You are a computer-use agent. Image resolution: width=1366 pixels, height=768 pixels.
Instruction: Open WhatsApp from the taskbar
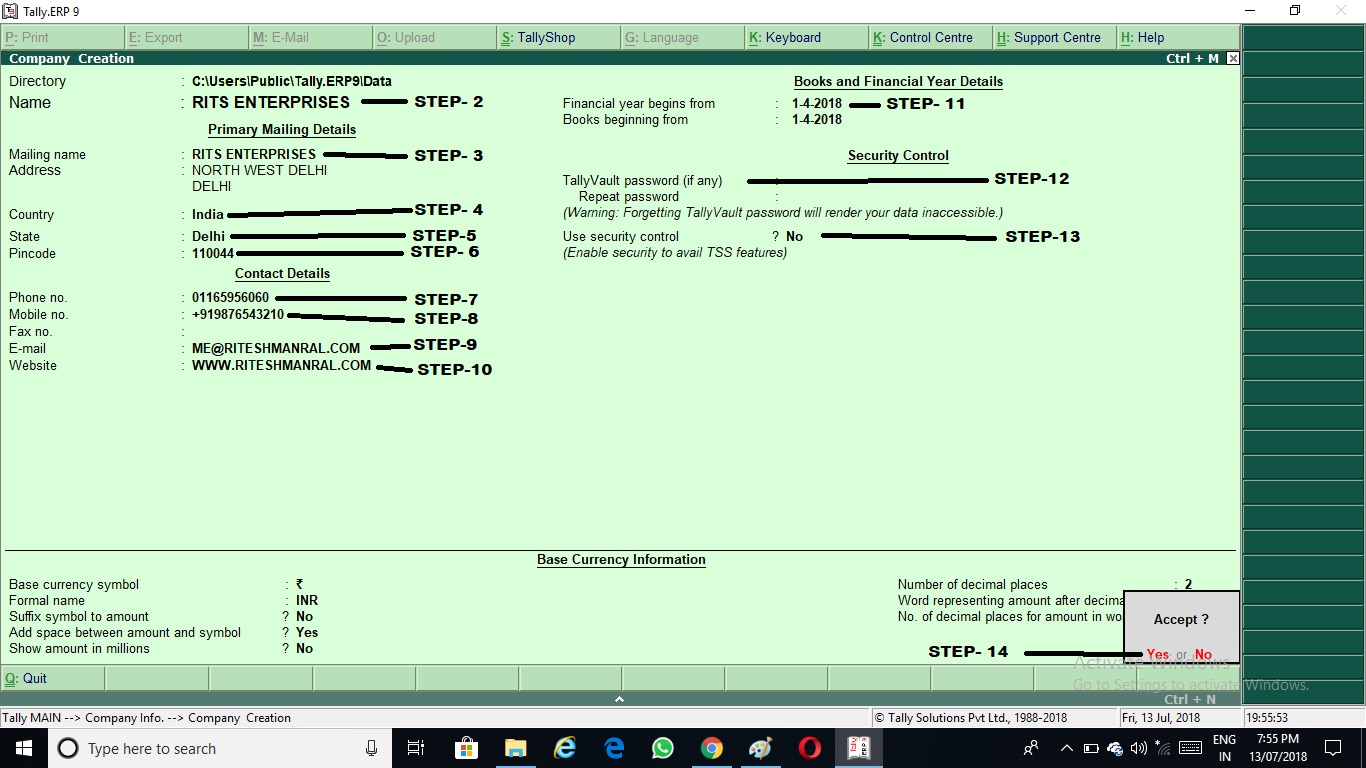663,748
